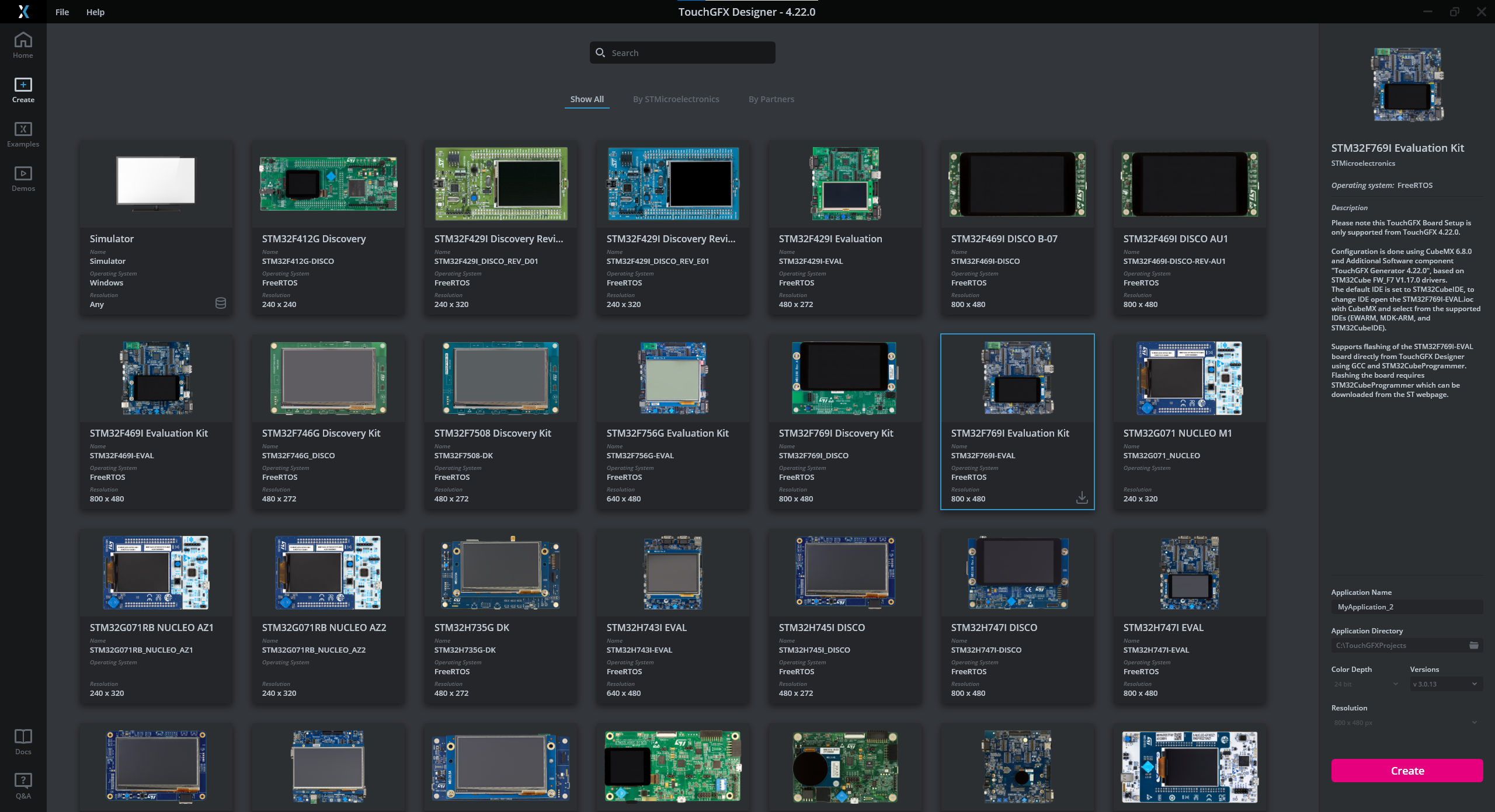Click the STM32F469I-DISCO-REV-AU1 name text
This screenshot has width=1495, height=812.
[x=1174, y=261]
